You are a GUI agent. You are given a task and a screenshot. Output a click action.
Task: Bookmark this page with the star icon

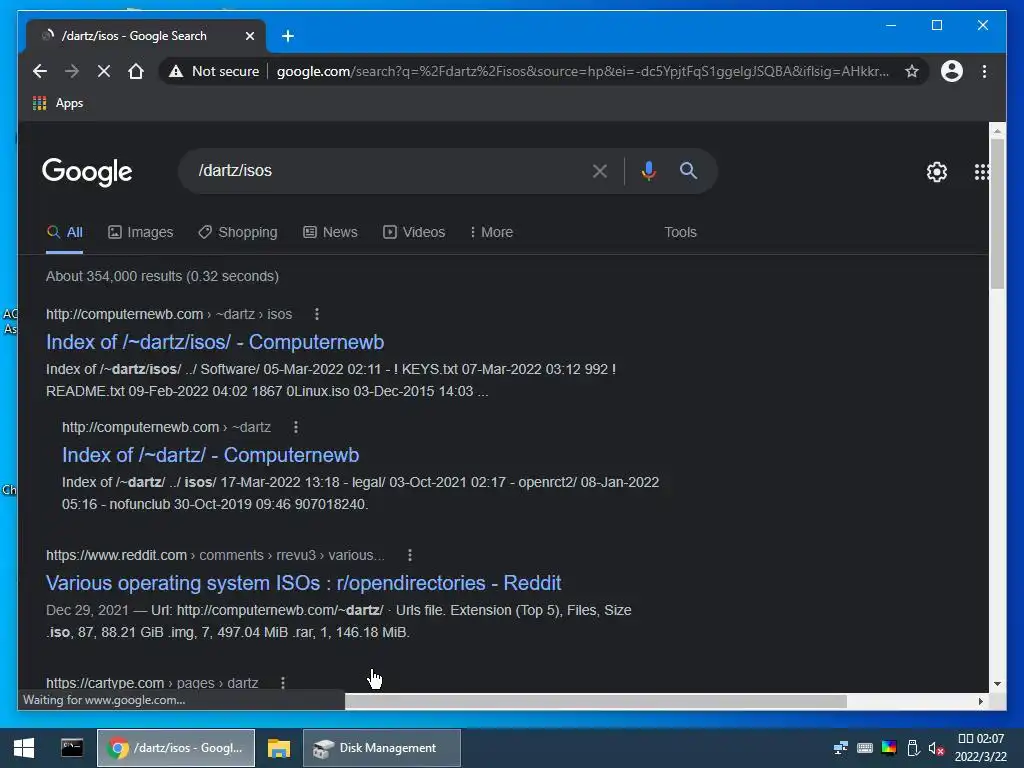(912, 71)
